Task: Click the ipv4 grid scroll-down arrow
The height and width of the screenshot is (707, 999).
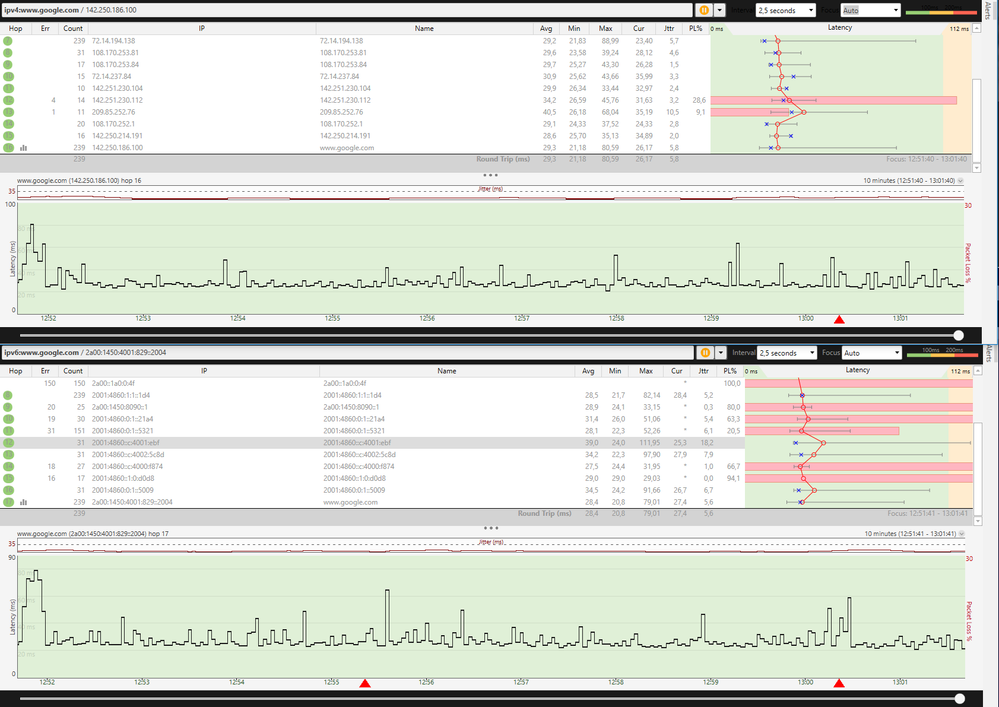Action: [x=977, y=168]
